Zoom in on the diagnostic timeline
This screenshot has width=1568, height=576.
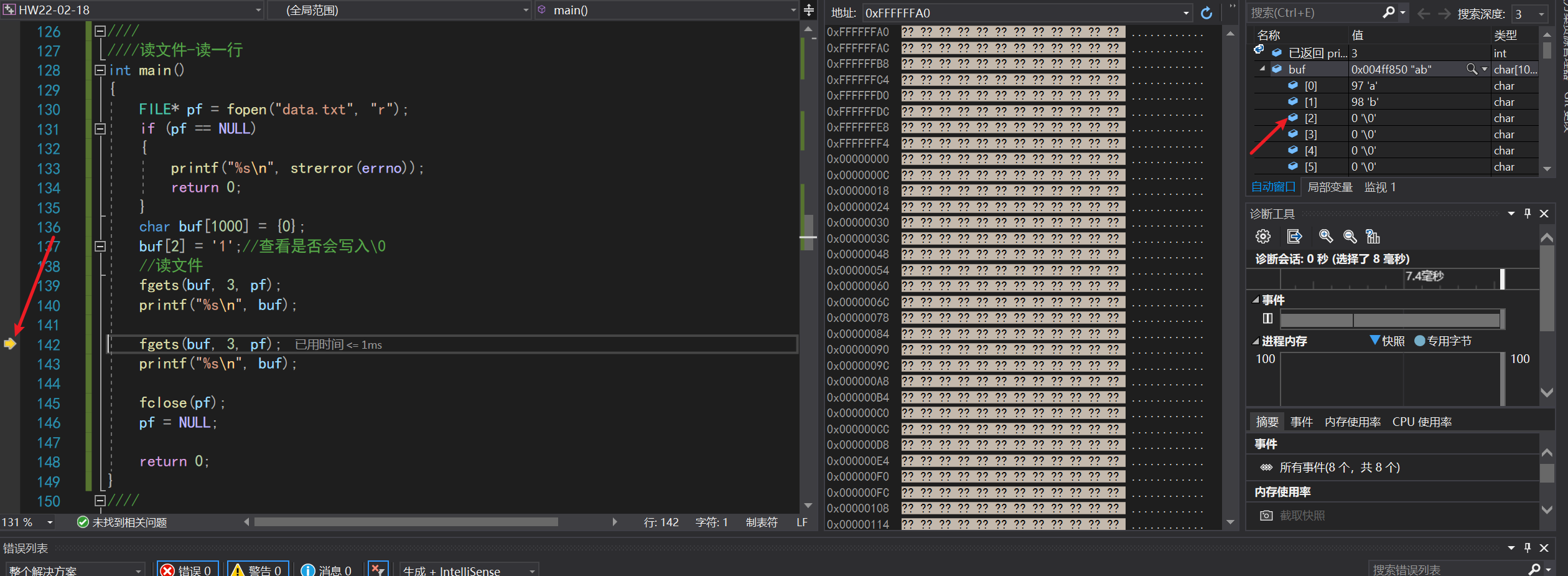[1326, 237]
